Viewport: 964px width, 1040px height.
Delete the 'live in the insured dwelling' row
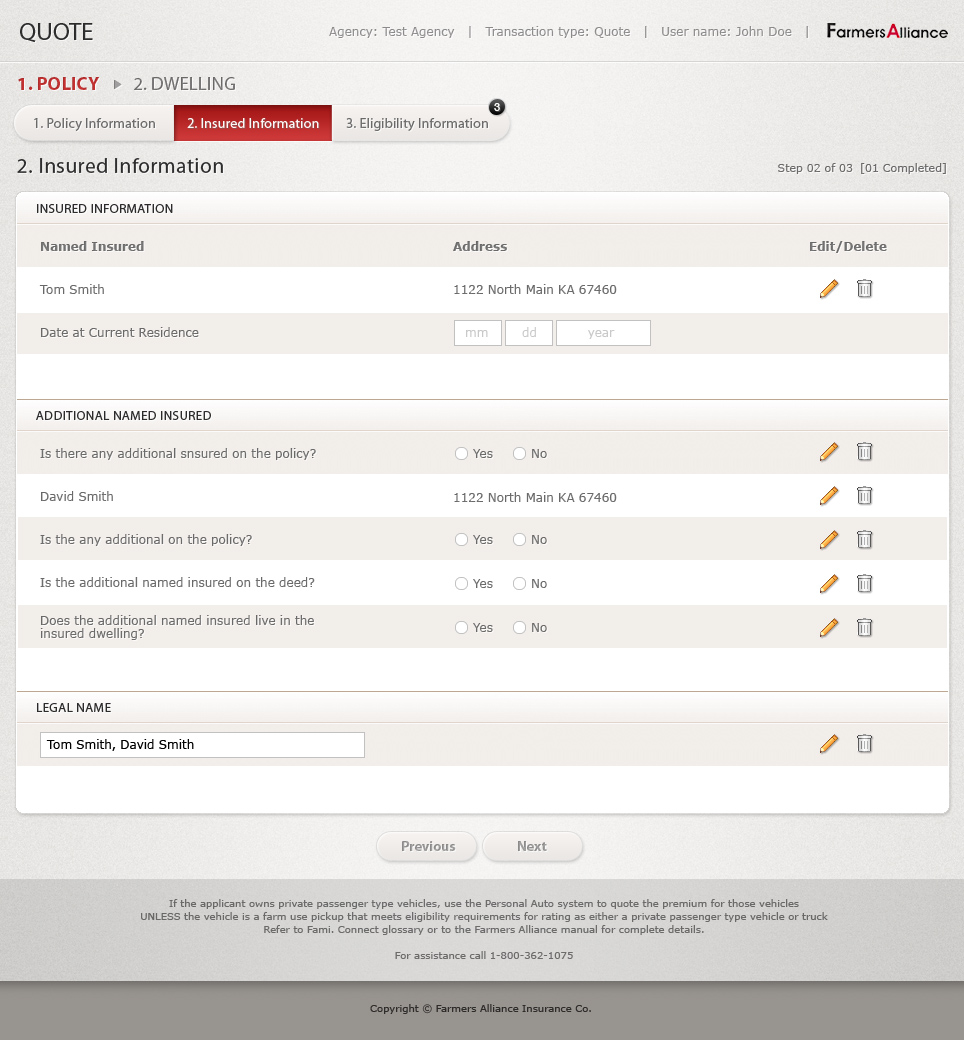[x=864, y=627]
